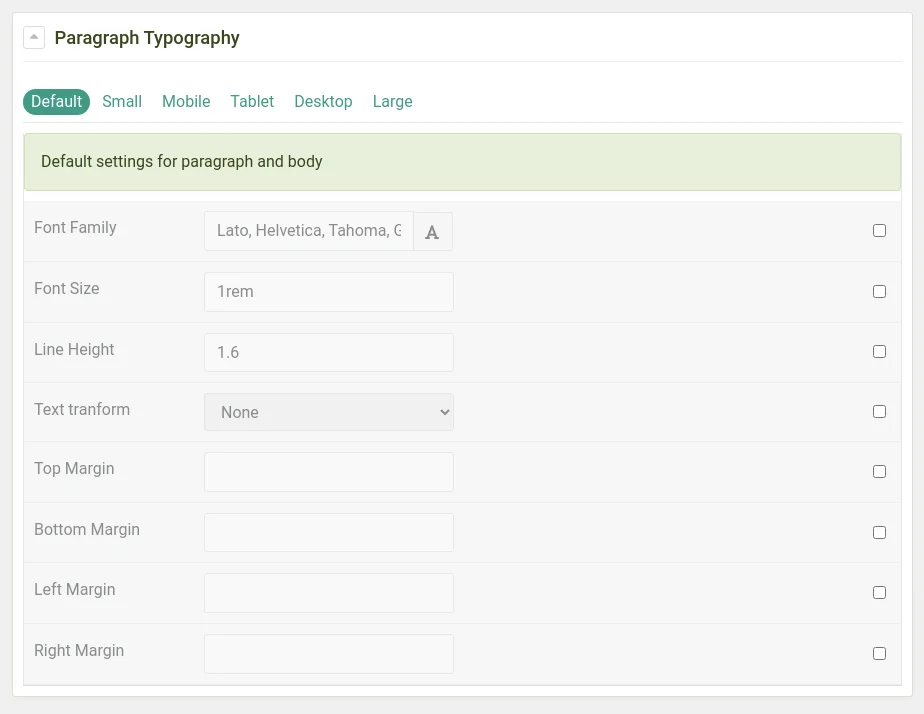Click the Top Margin label

pyautogui.click(x=74, y=469)
